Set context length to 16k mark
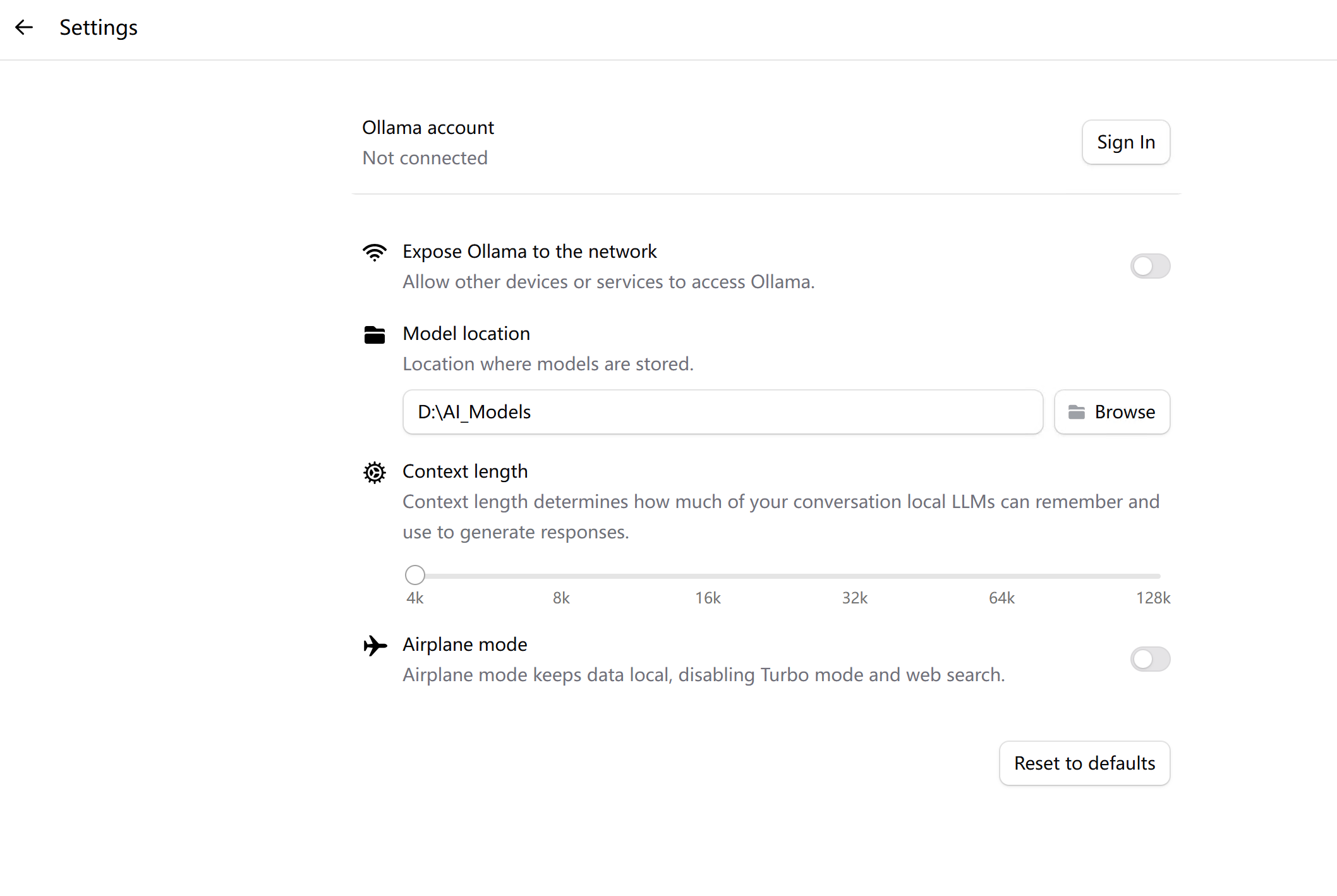The image size is (1337, 896). click(708, 576)
